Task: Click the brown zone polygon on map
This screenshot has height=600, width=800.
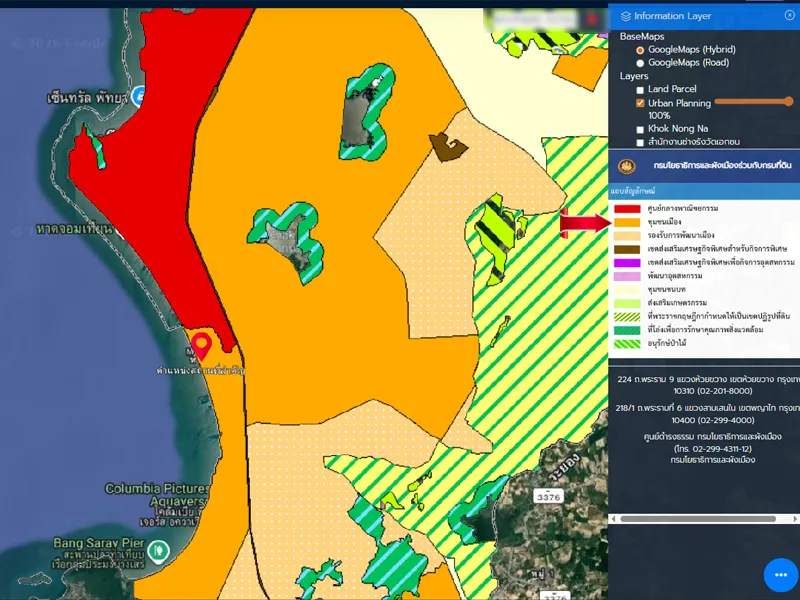Action: click(x=447, y=147)
